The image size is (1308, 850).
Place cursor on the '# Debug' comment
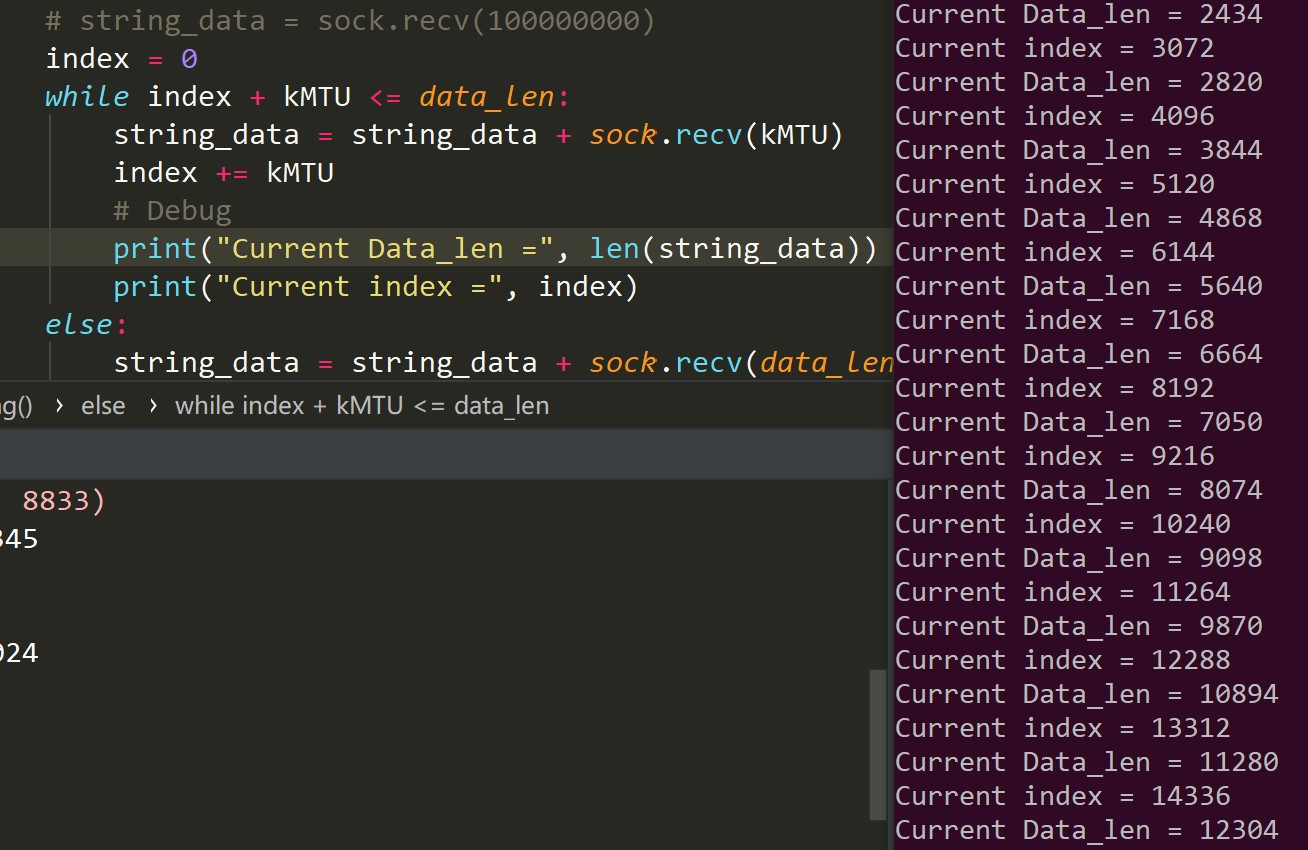pos(172,211)
